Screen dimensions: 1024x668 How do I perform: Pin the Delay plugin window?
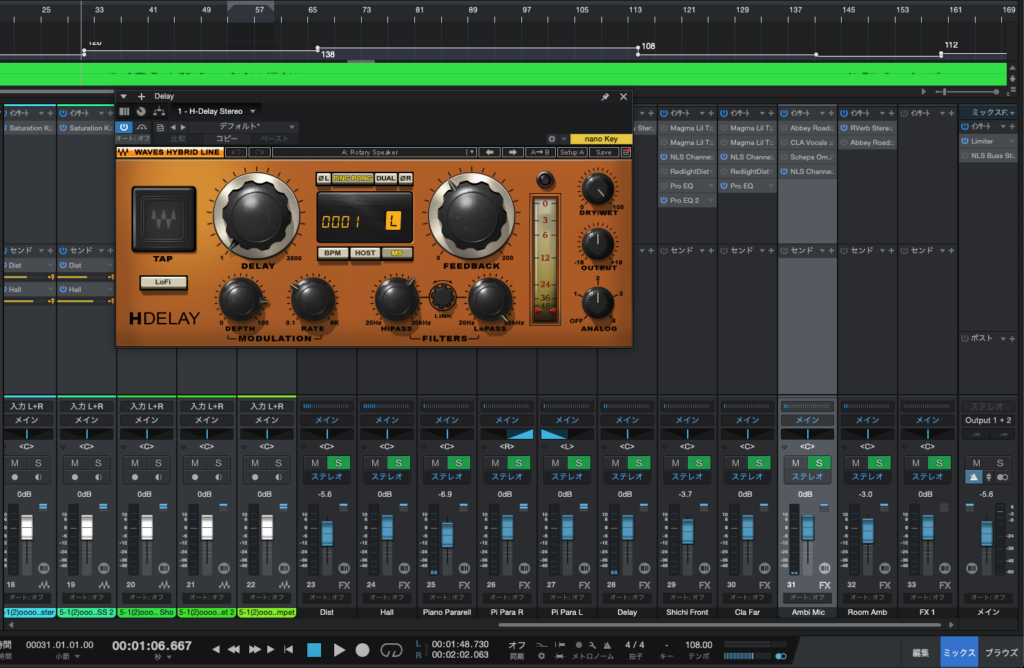605,97
